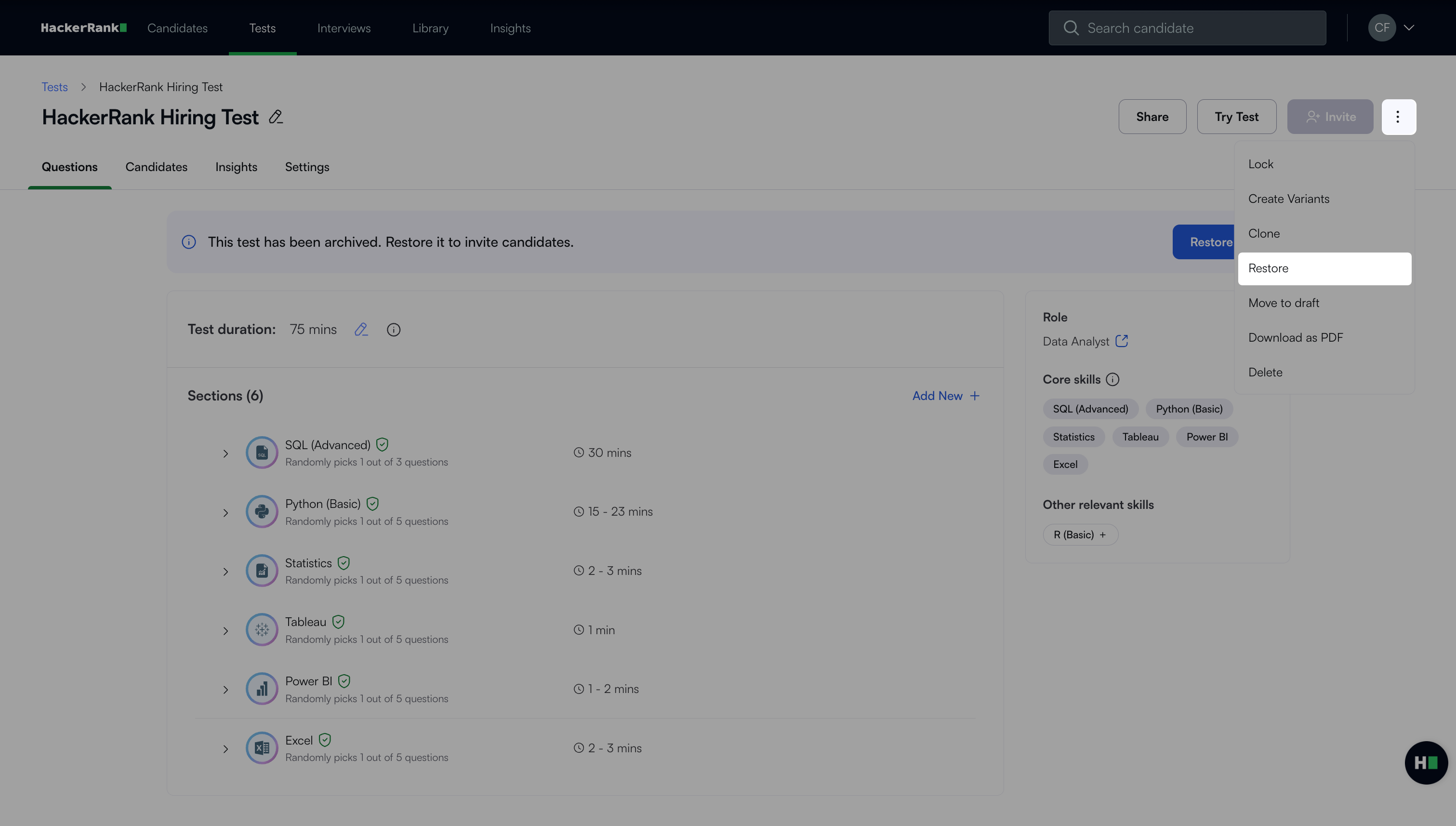Click the HackerRank logo in the header

point(84,28)
